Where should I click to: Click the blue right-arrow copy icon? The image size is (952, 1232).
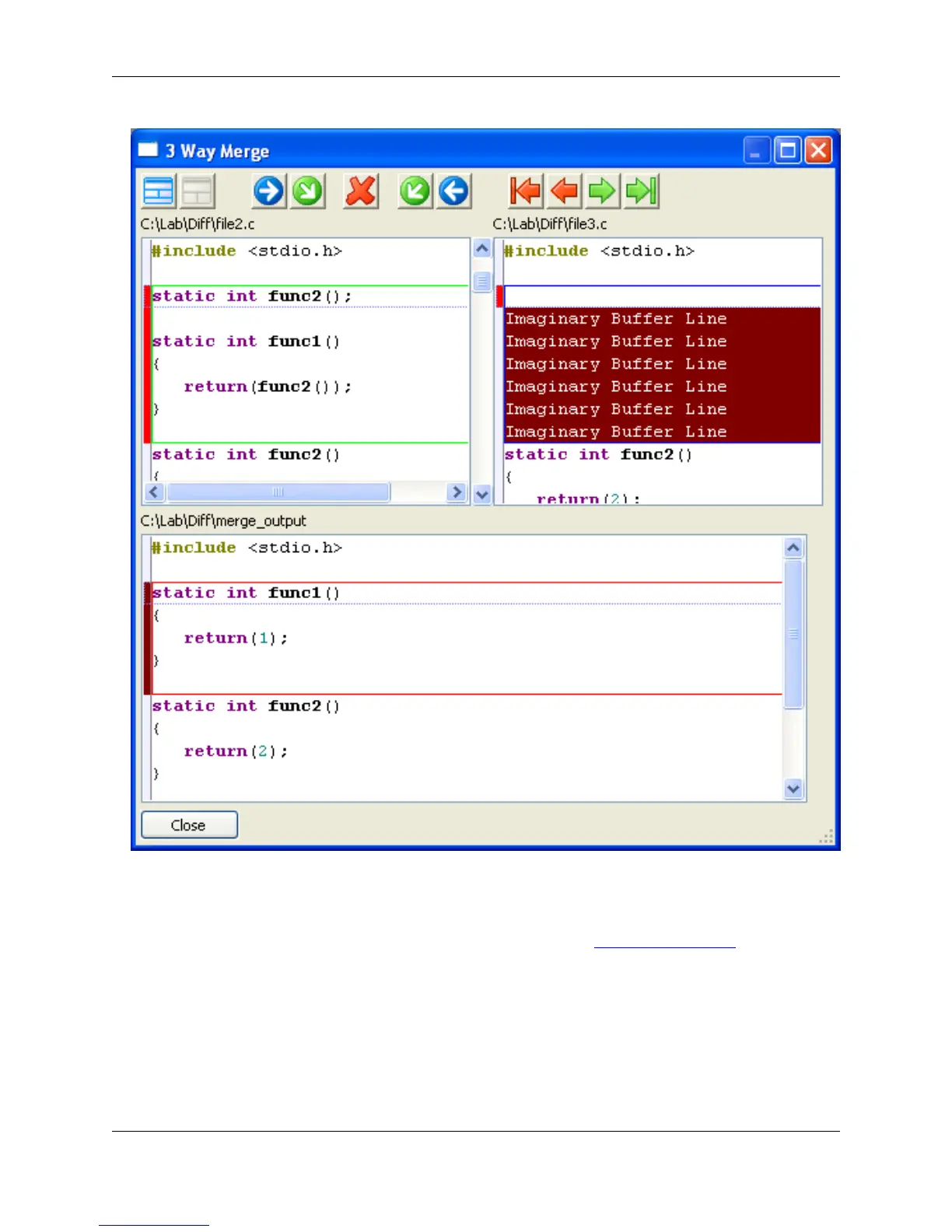269,191
